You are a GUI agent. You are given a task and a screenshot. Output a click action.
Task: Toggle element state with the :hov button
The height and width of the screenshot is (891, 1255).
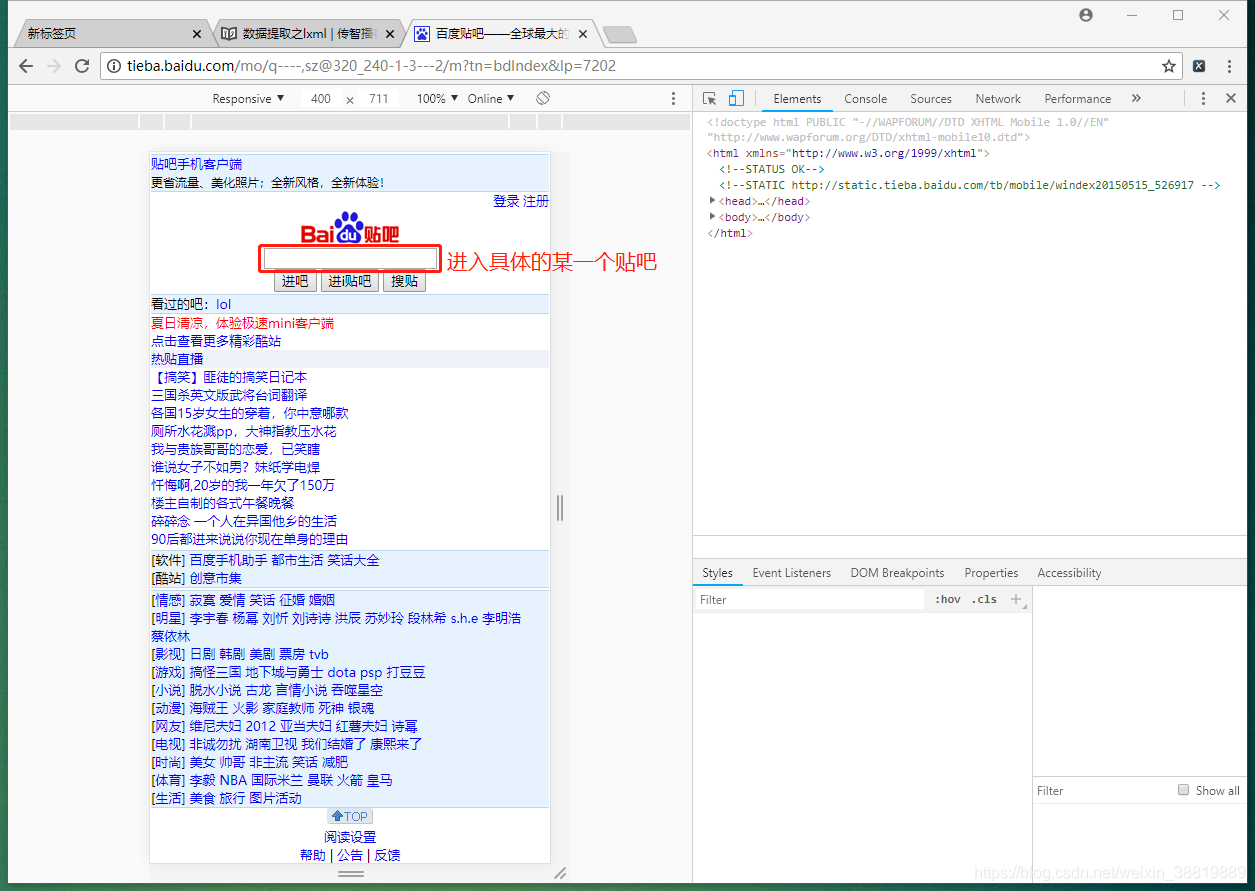[x=947, y=599]
